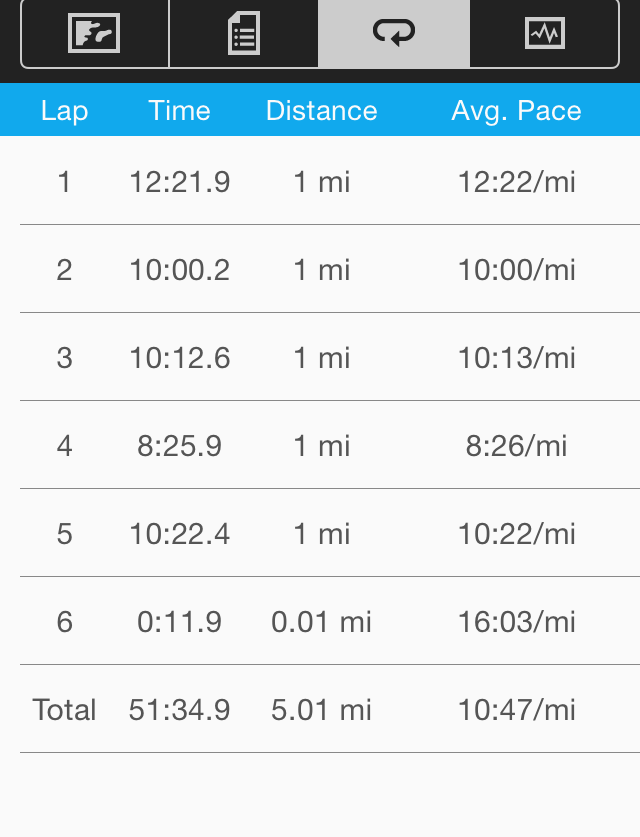640x837 pixels.
Task: Tap the Avg. Pace column header
Action: pos(516,110)
